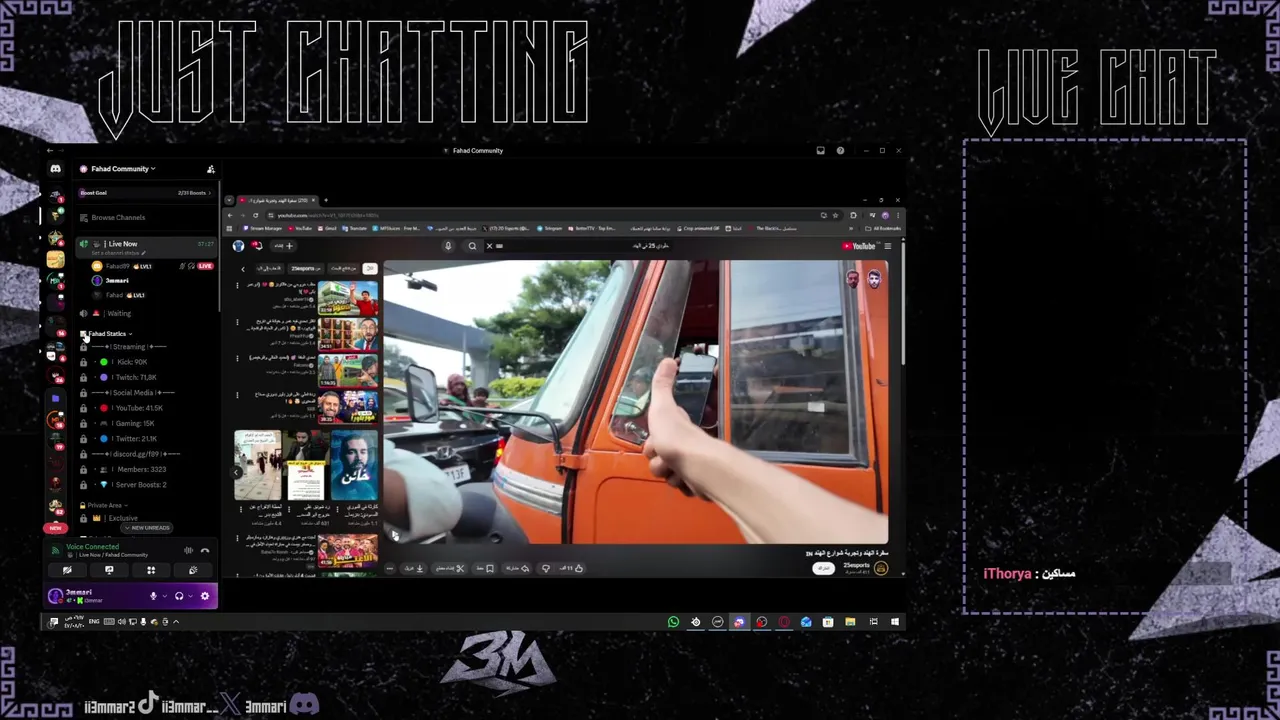Mute the microphone in Discord user panel
This screenshot has width=1280, height=720.
(x=153, y=596)
